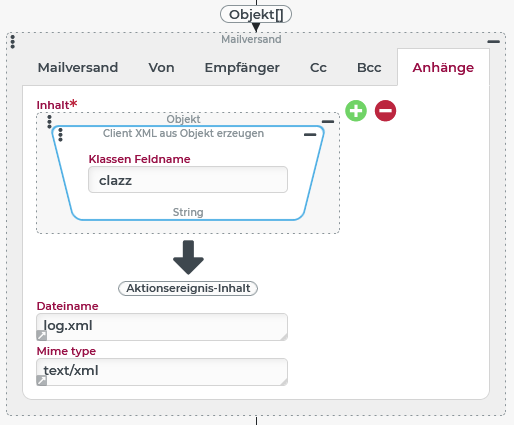Image resolution: width=514 pixels, height=425 pixels.
Task: Collapse Client XML aus Objekt erzeugen block
Action: 310,135
